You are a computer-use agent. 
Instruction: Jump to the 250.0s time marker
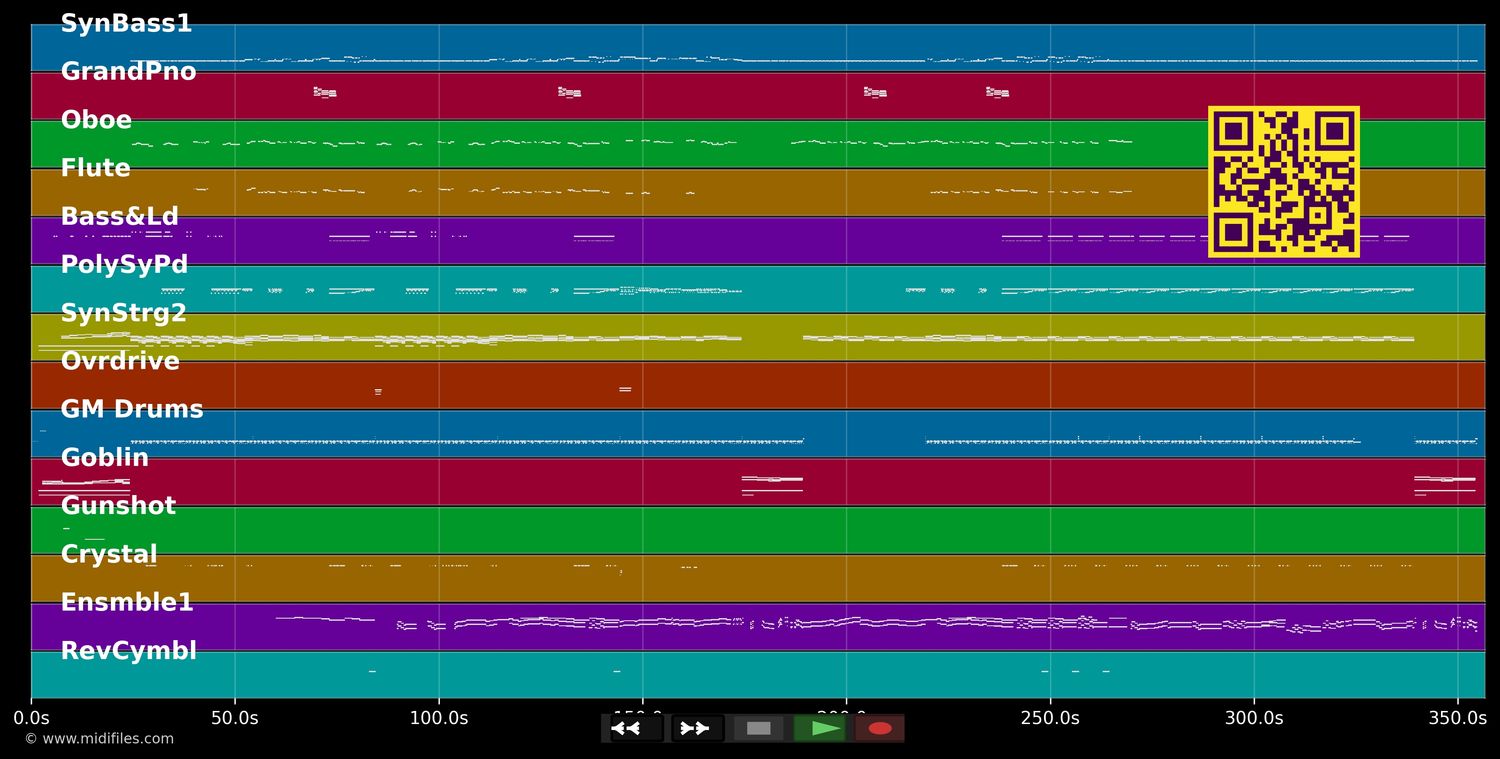click(x=1050, y=718)
